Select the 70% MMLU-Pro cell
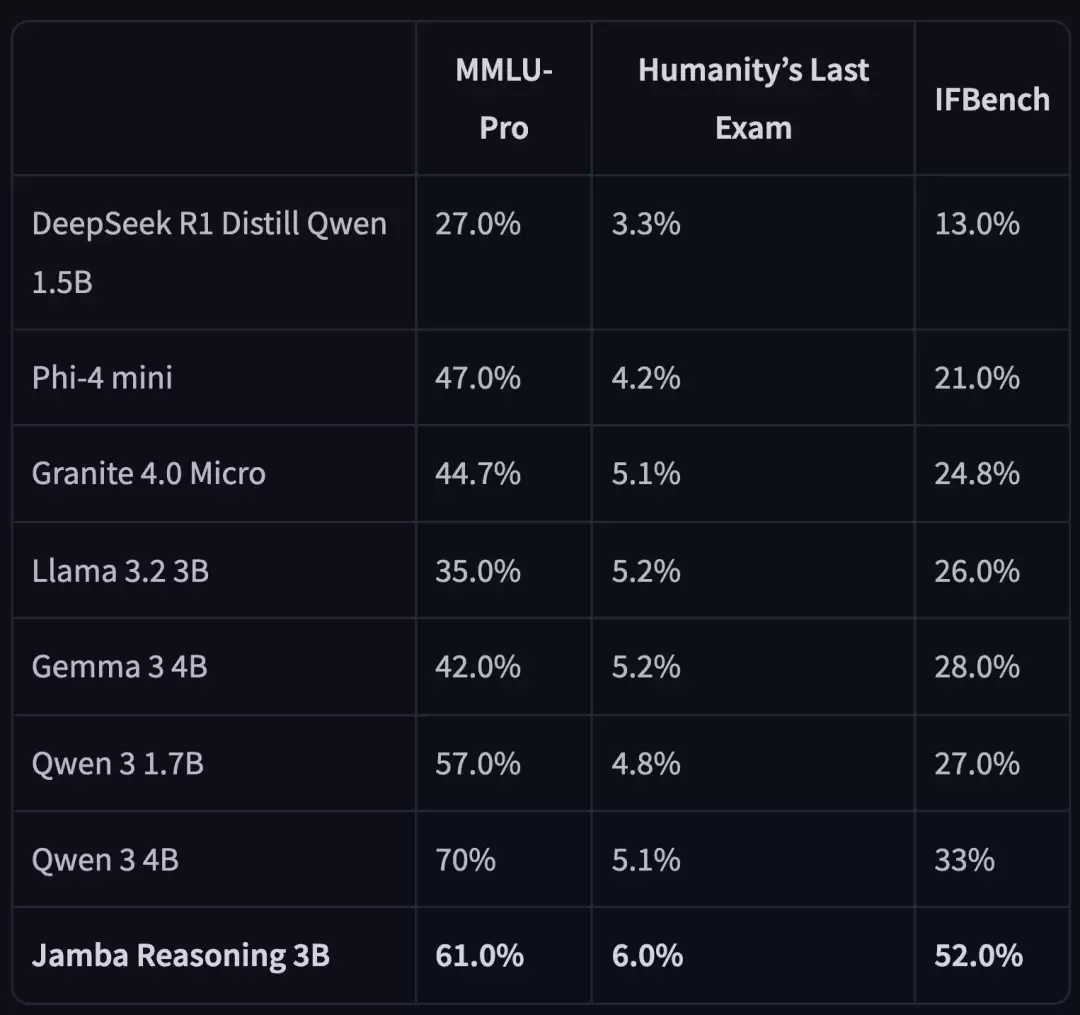Screen dimensions: 1080x1015 [x=465, y=859]
